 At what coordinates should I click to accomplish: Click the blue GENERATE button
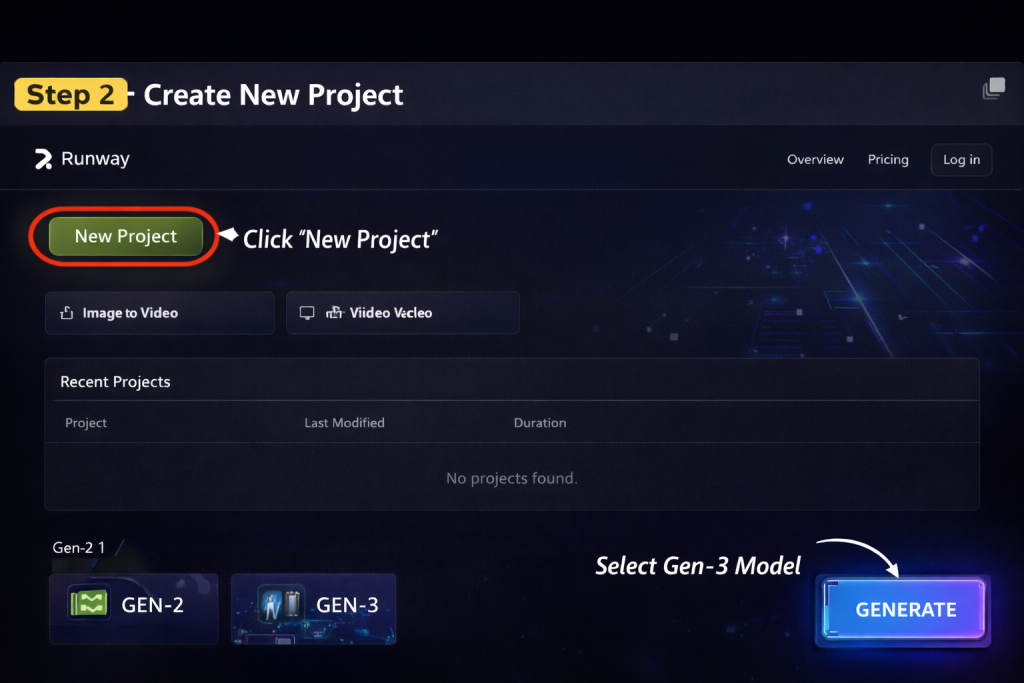(905, 609)
